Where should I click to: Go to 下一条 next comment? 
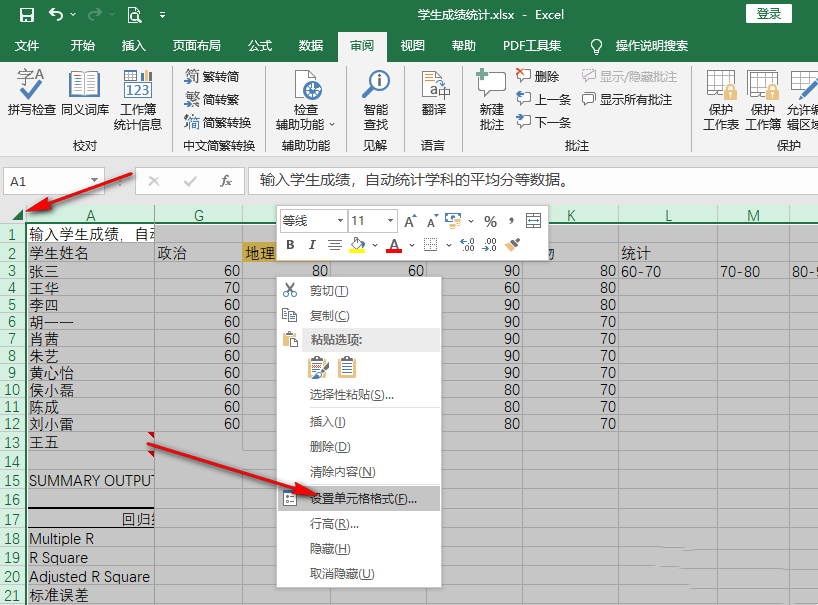point(544,122)
